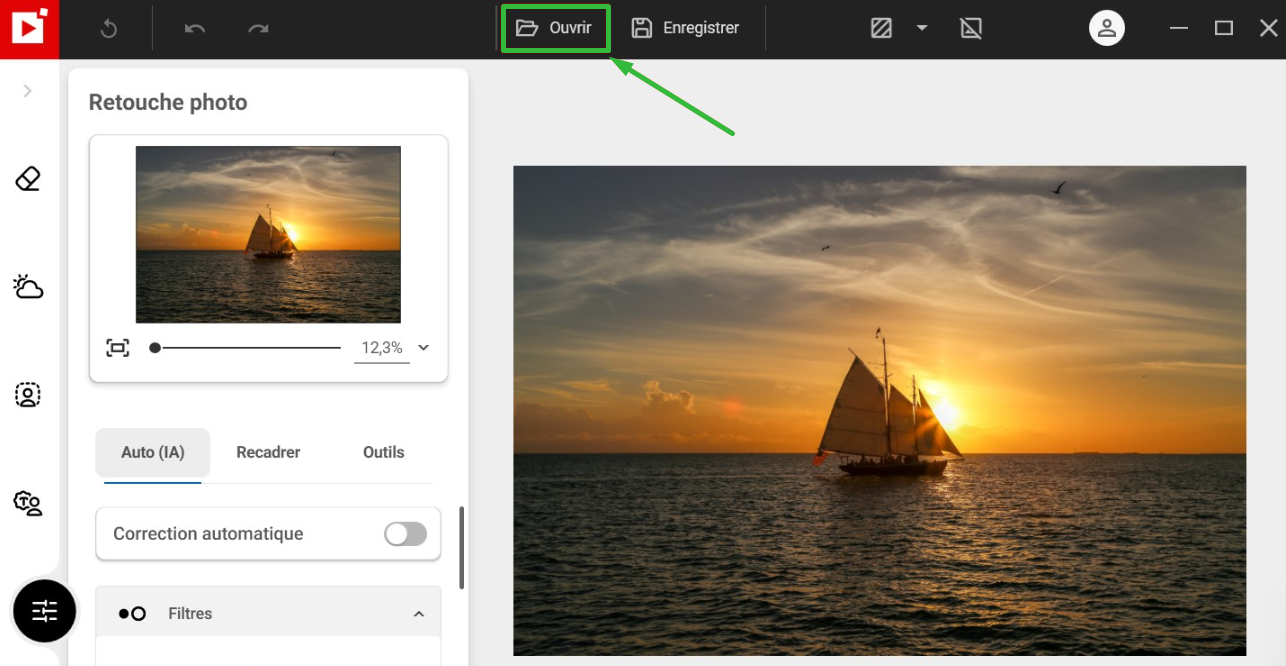Click the red app logo

click(29, 29)
